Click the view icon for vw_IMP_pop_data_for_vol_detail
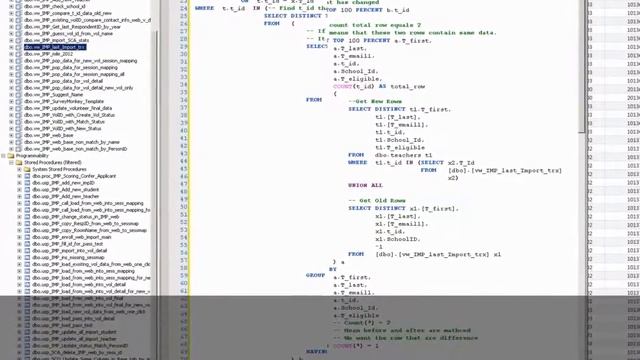 coord(18,81)
